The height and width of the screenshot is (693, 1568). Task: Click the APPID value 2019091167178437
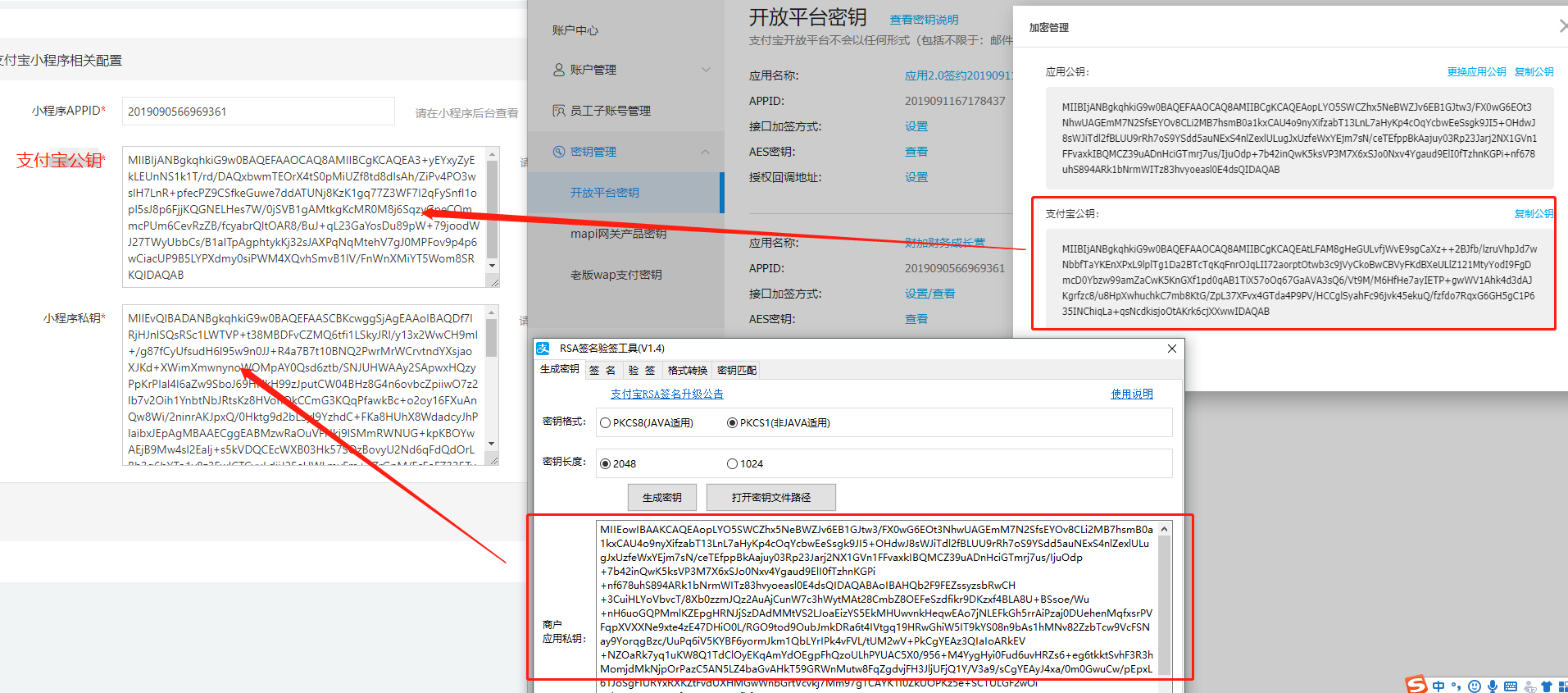(x=955, y=101)
